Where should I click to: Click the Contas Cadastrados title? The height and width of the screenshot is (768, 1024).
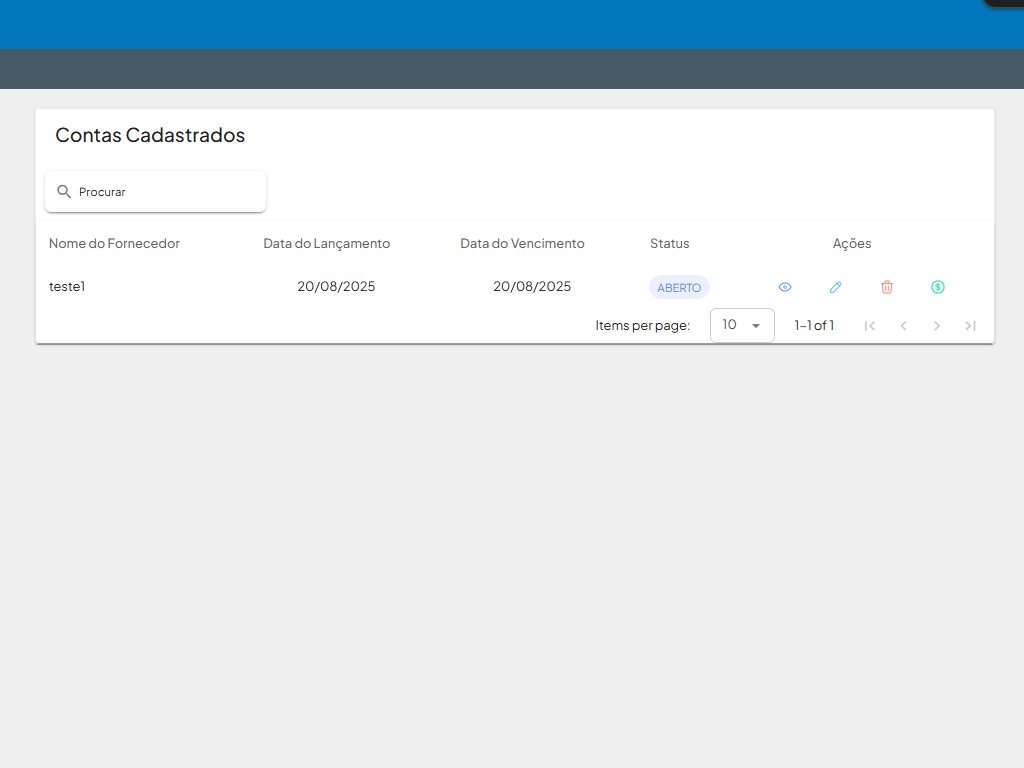tap(150, 135)
